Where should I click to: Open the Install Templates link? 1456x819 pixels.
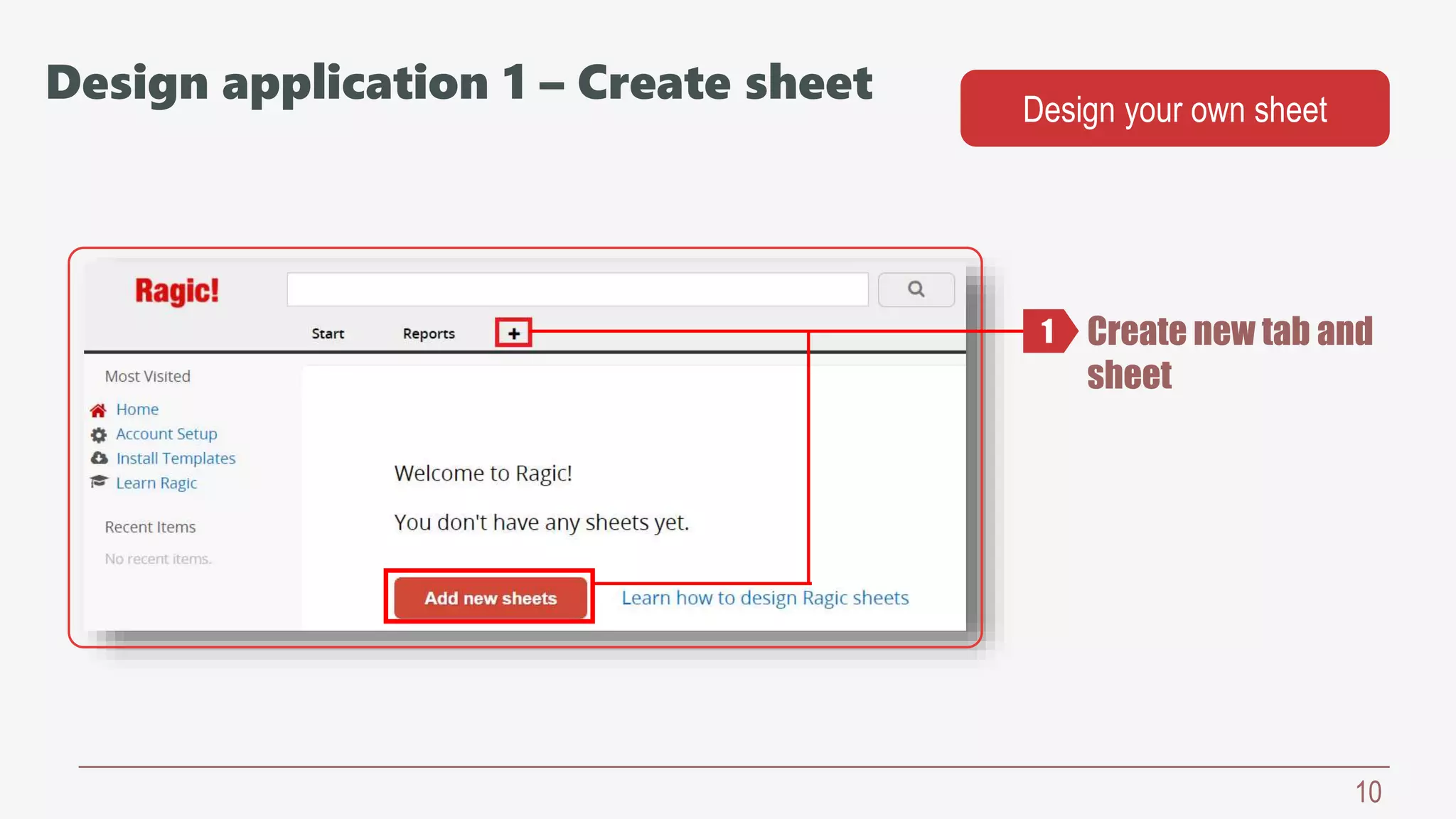176,459
